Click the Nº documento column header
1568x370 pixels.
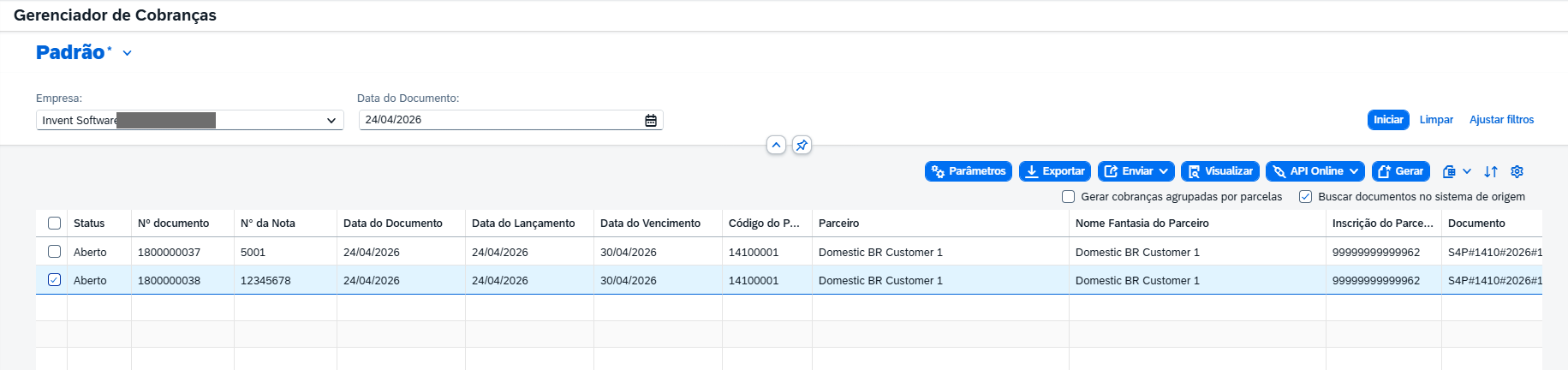click(182, 223)
